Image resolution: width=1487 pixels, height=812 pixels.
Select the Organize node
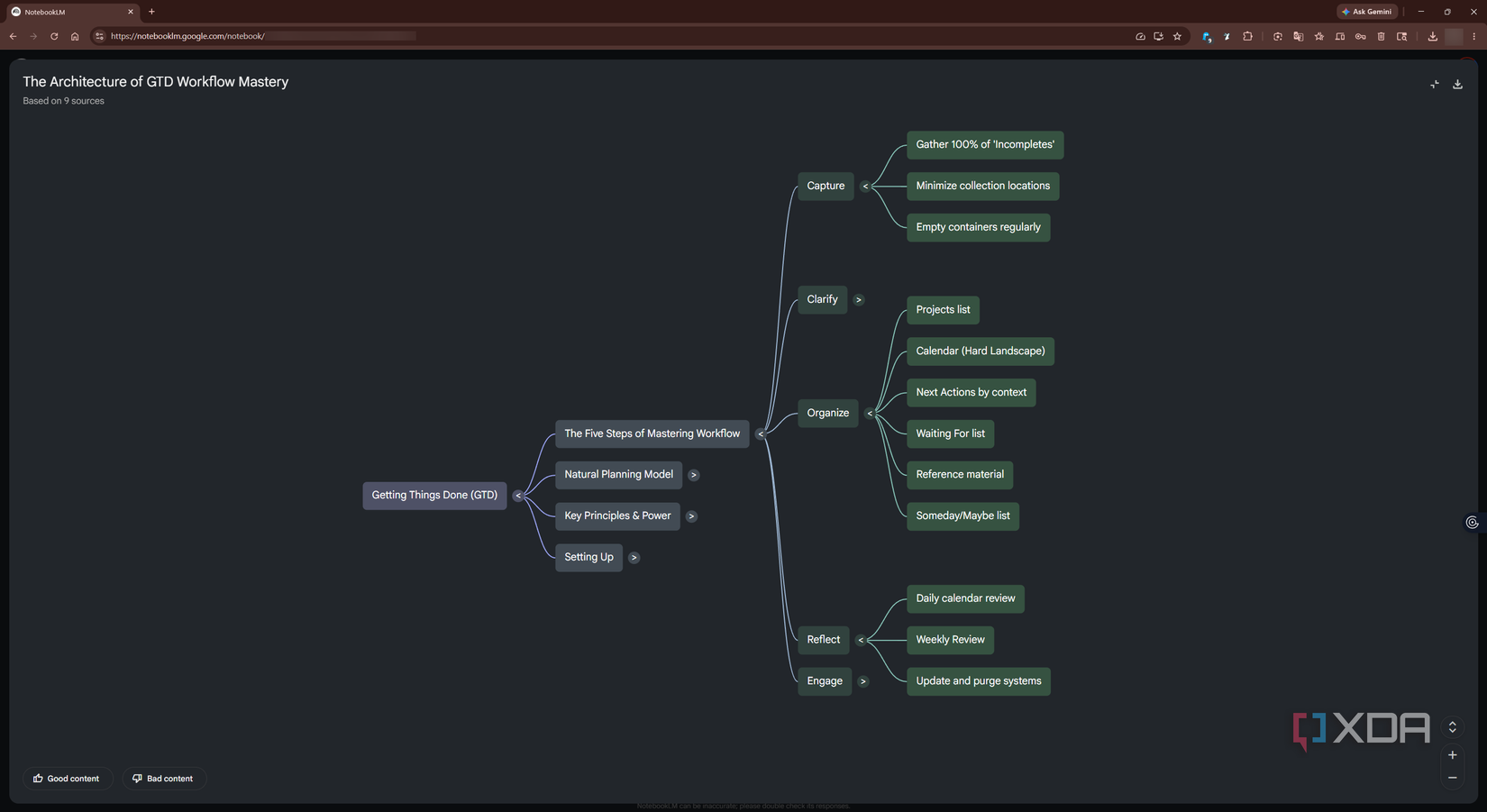[x=828, y=413]
